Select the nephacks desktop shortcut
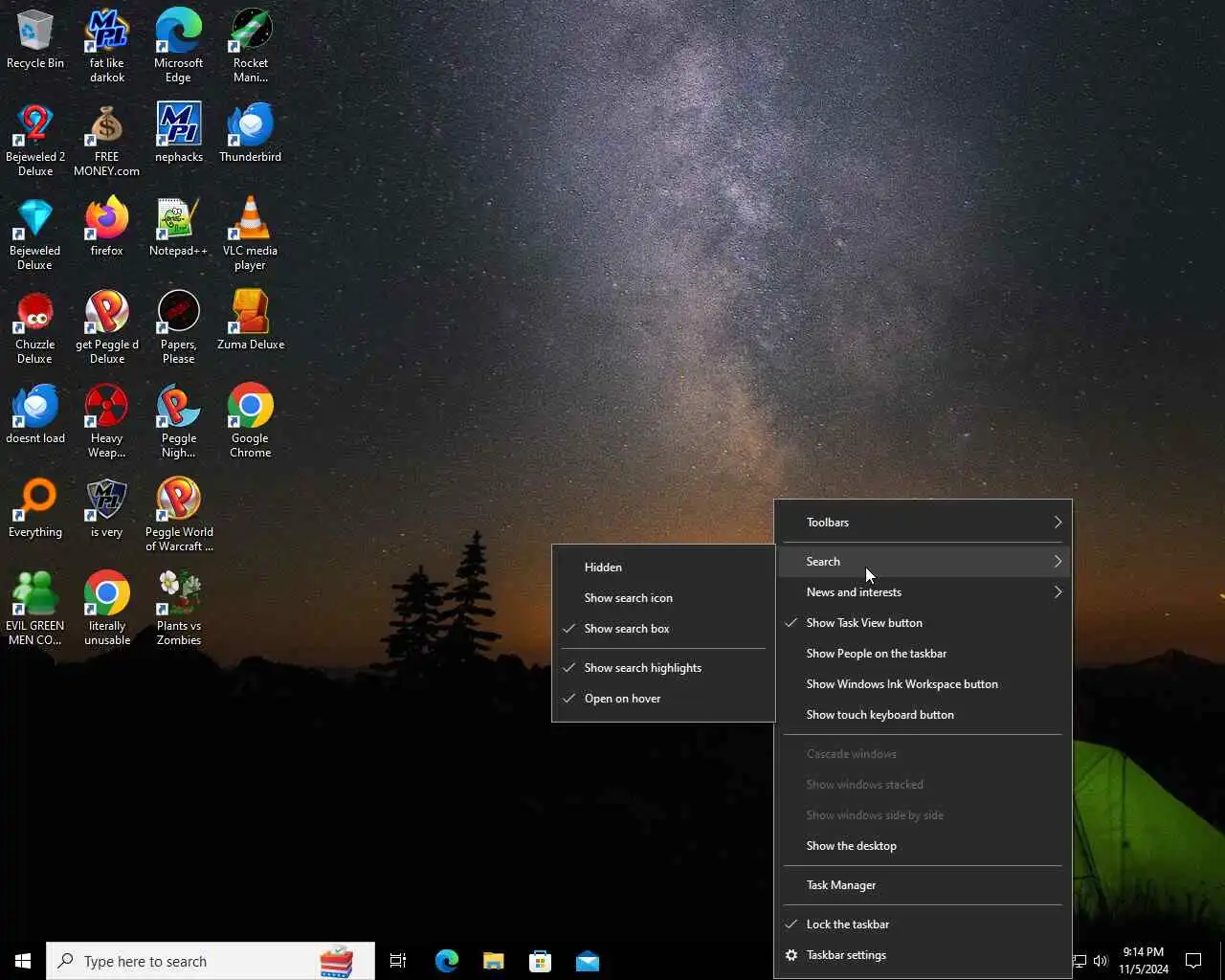The image size is (1225, 980). 179,133
